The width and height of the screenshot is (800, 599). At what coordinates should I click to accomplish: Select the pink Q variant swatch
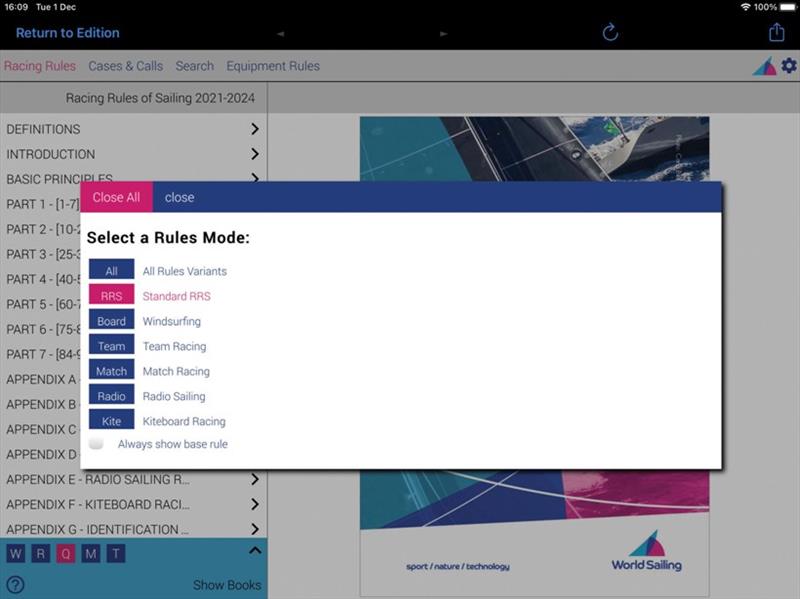[x=66, y=554]
